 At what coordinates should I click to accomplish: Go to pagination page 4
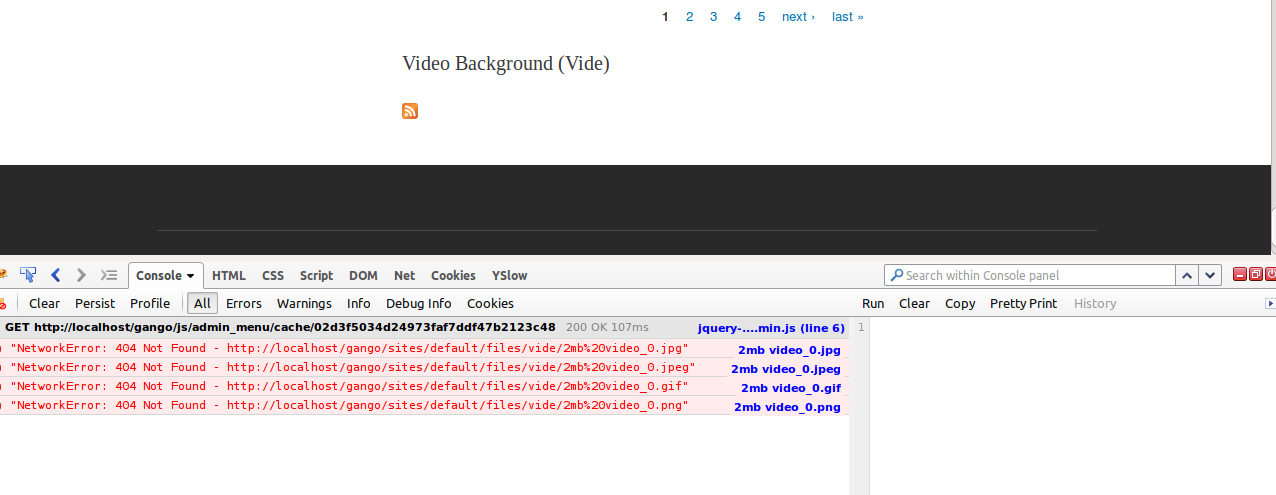(x=738, y=16)
